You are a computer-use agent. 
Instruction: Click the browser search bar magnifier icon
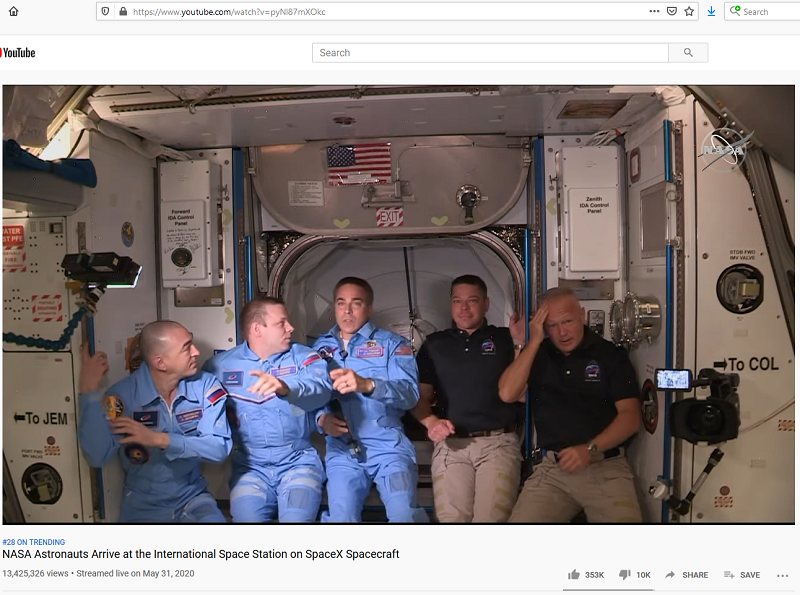click(735, 11)
